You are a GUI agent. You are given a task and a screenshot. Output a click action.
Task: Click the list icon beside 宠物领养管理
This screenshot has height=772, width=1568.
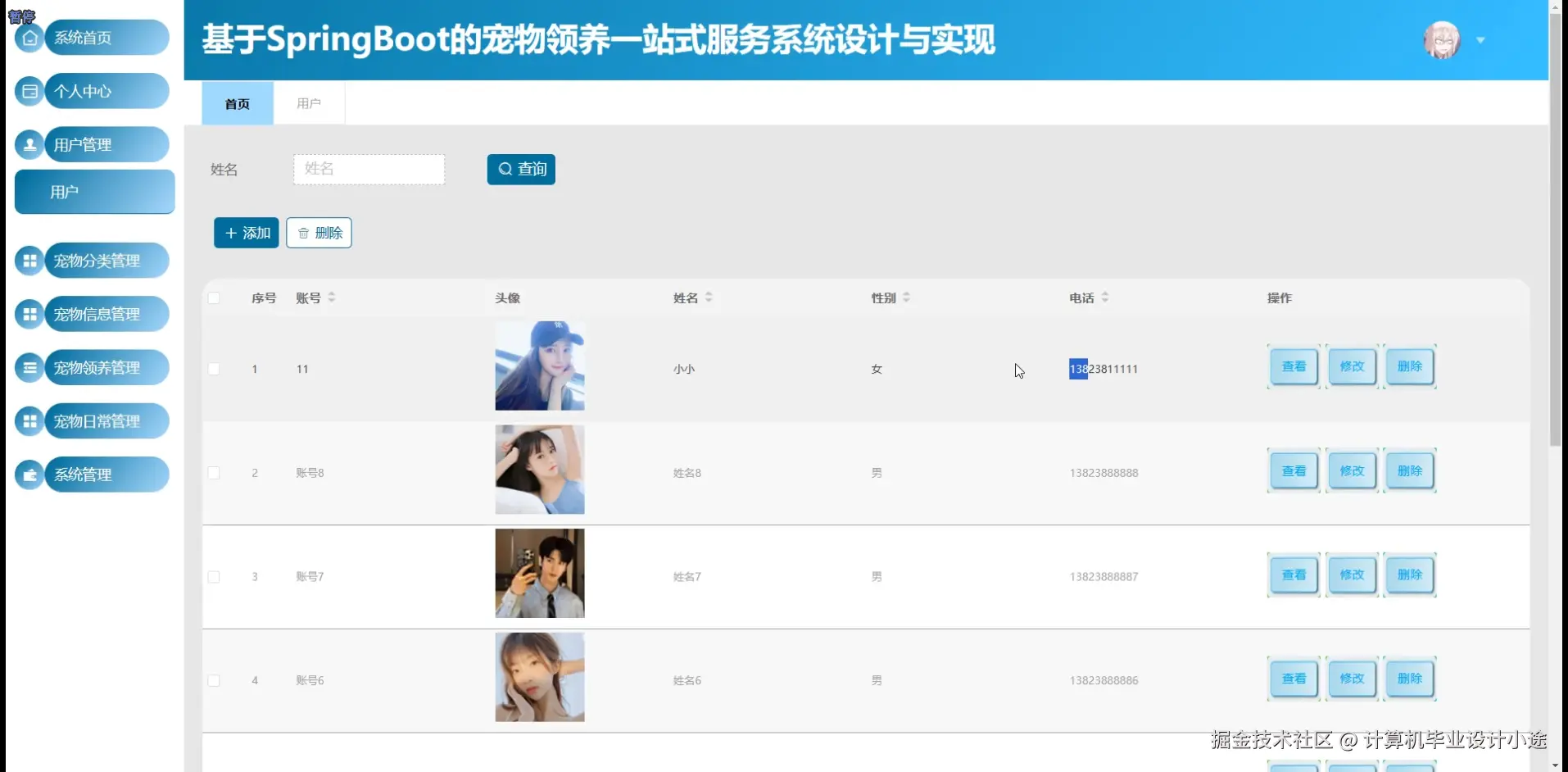pos(29,367)
